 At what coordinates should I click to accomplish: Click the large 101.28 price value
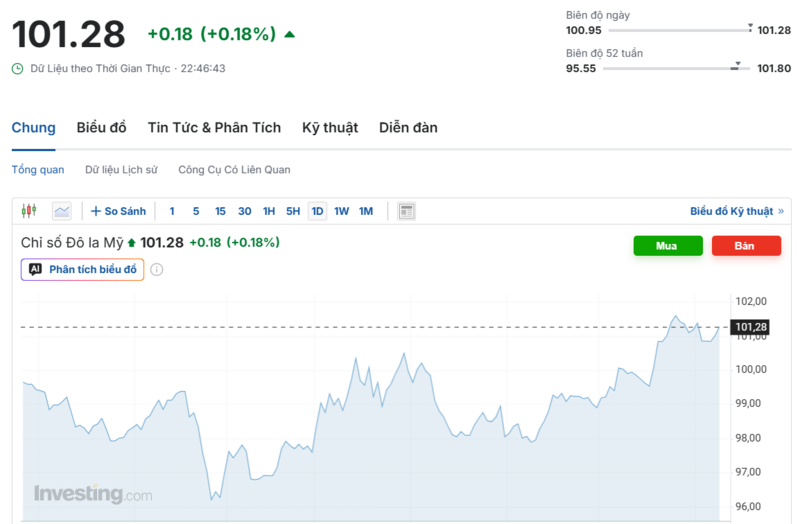[x=68, y=34]
